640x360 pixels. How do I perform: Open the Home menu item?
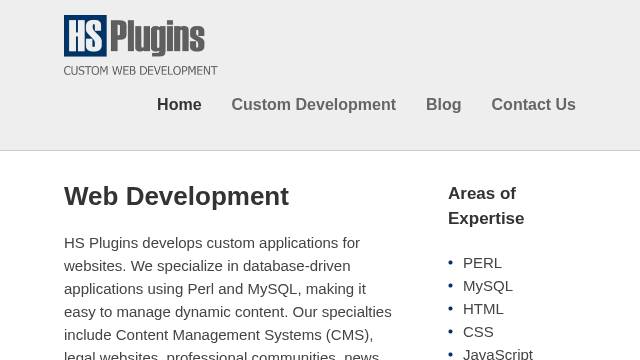click(x=179, y=104)
